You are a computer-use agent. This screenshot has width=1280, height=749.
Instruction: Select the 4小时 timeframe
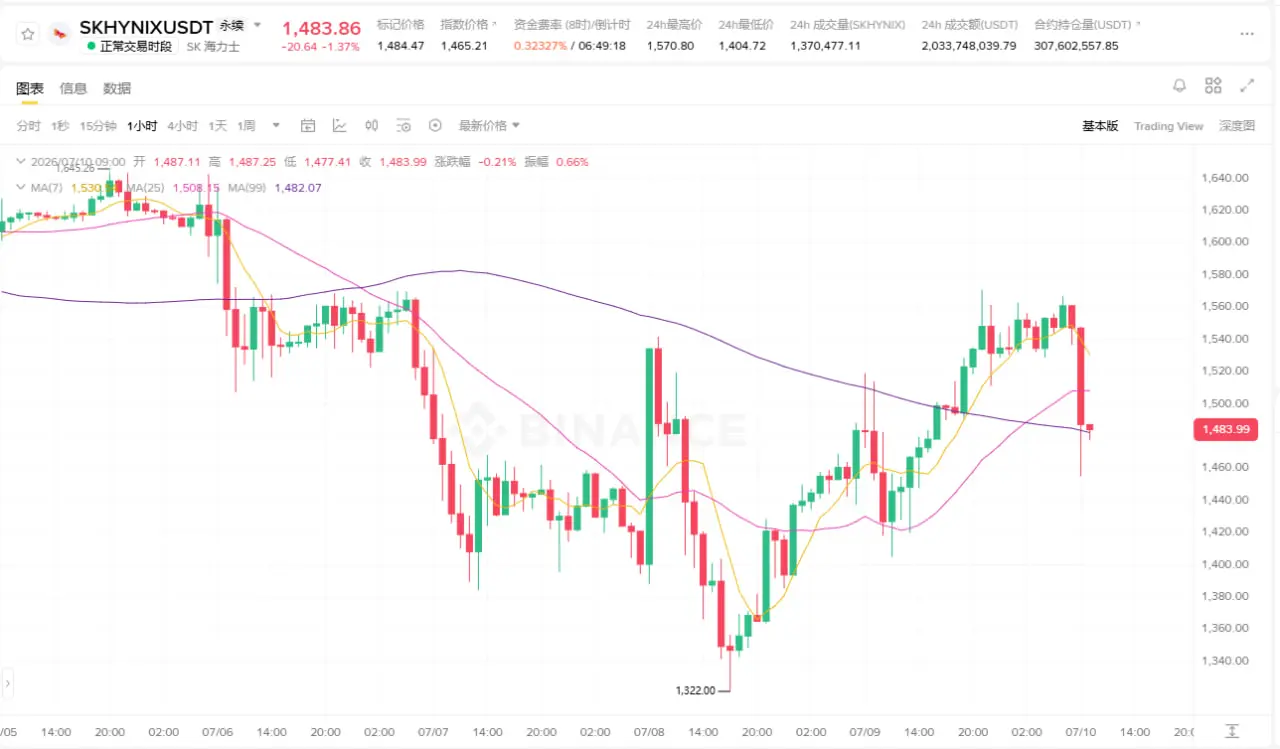pos(182,125)
